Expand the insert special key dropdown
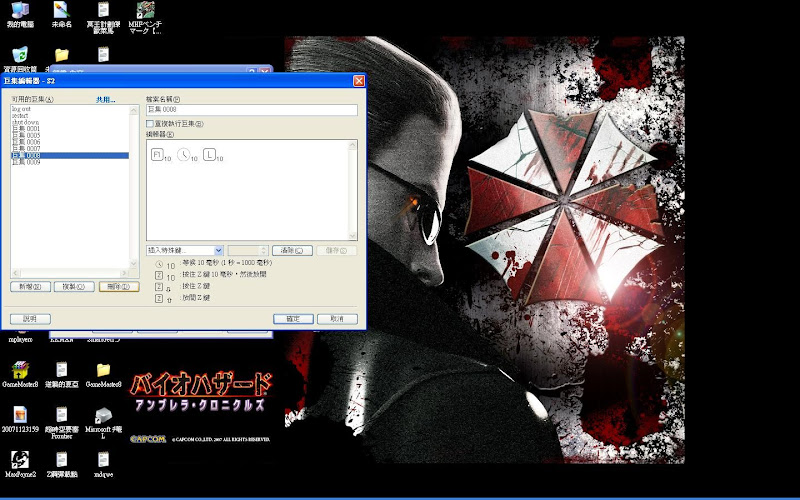Viewport: 800px width, 500px height. click(x=218, y=251)
